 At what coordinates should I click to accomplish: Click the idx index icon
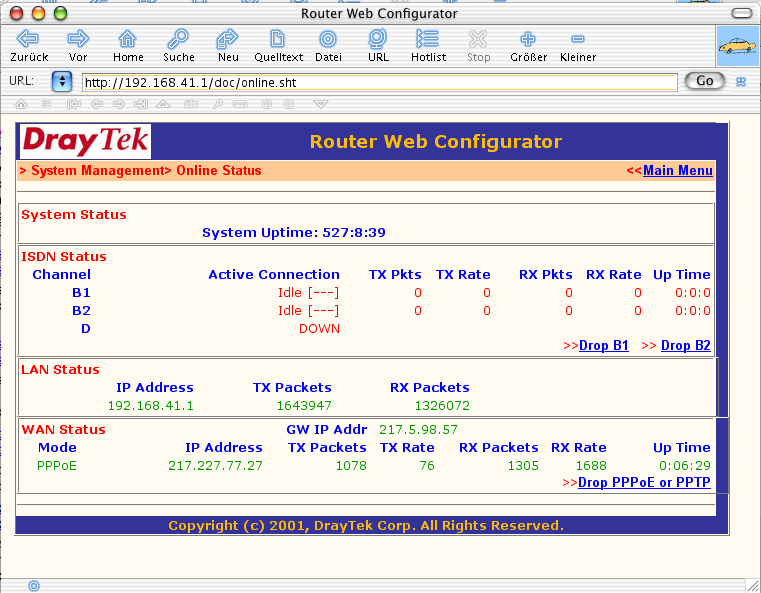[x=191, y=103]
